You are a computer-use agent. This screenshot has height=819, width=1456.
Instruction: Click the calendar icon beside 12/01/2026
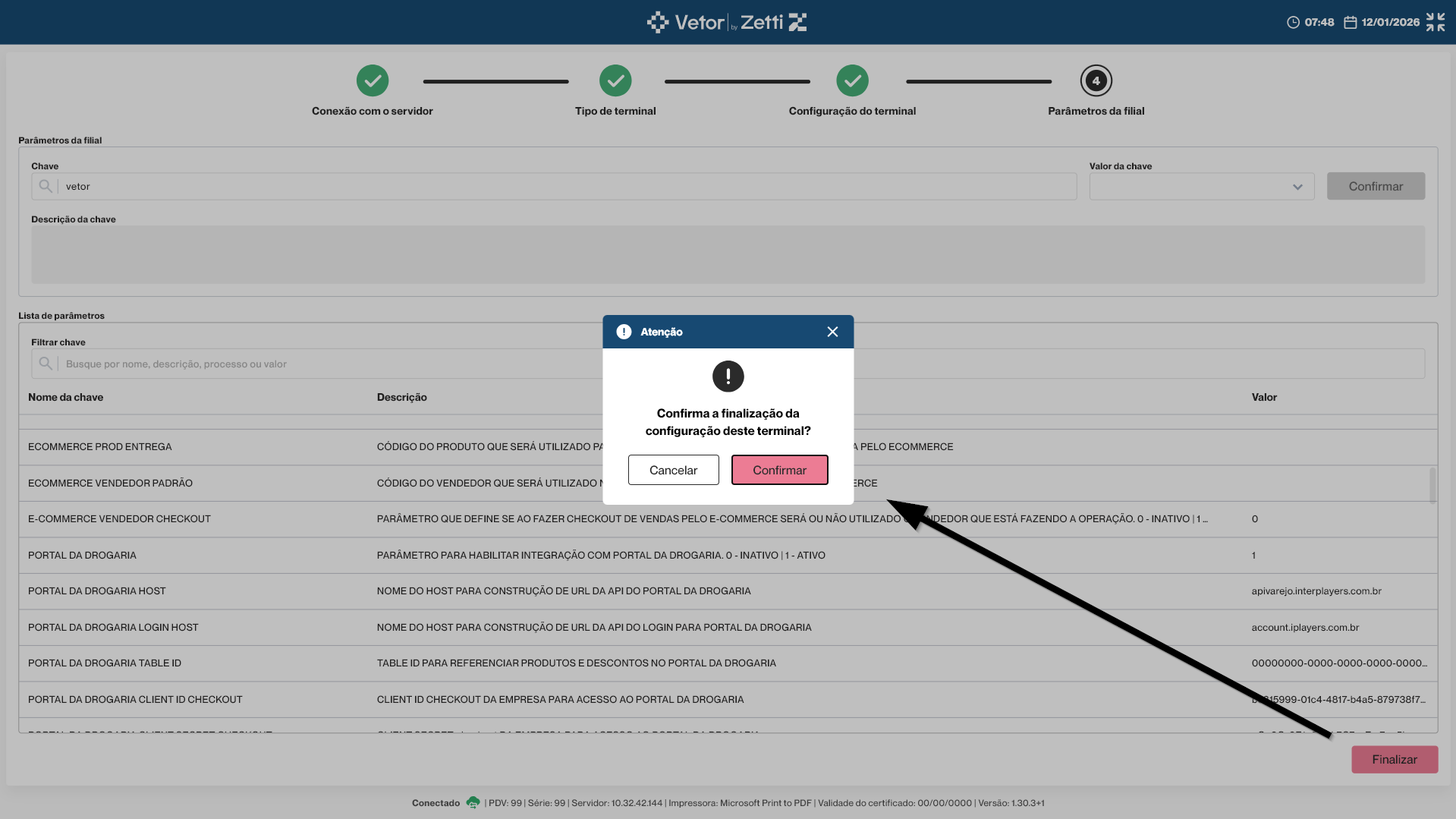tap(1350, 22)
